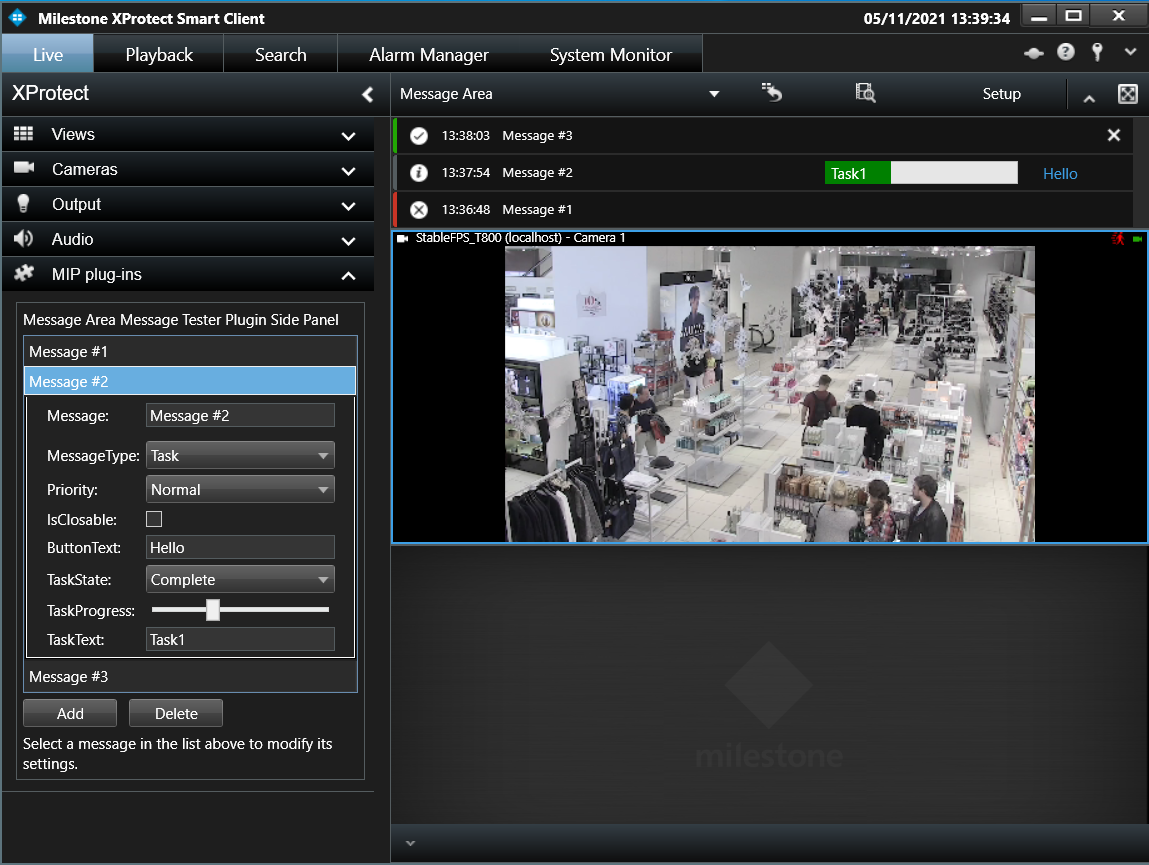This screenshot has width=1149, height=865.
Task: Open the MessageType dropdown showing Task
Action: 240,455
